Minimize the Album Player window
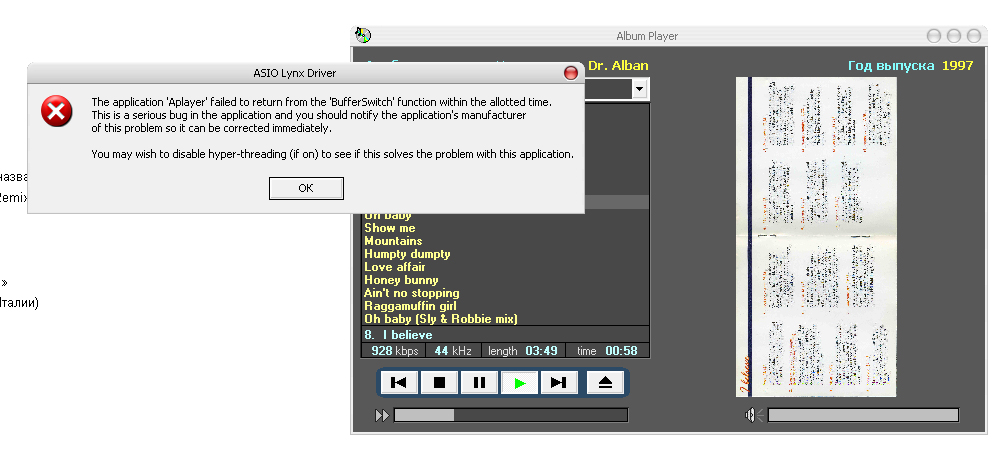This screenshot has height=457, width=1006. tap(934, 36)
